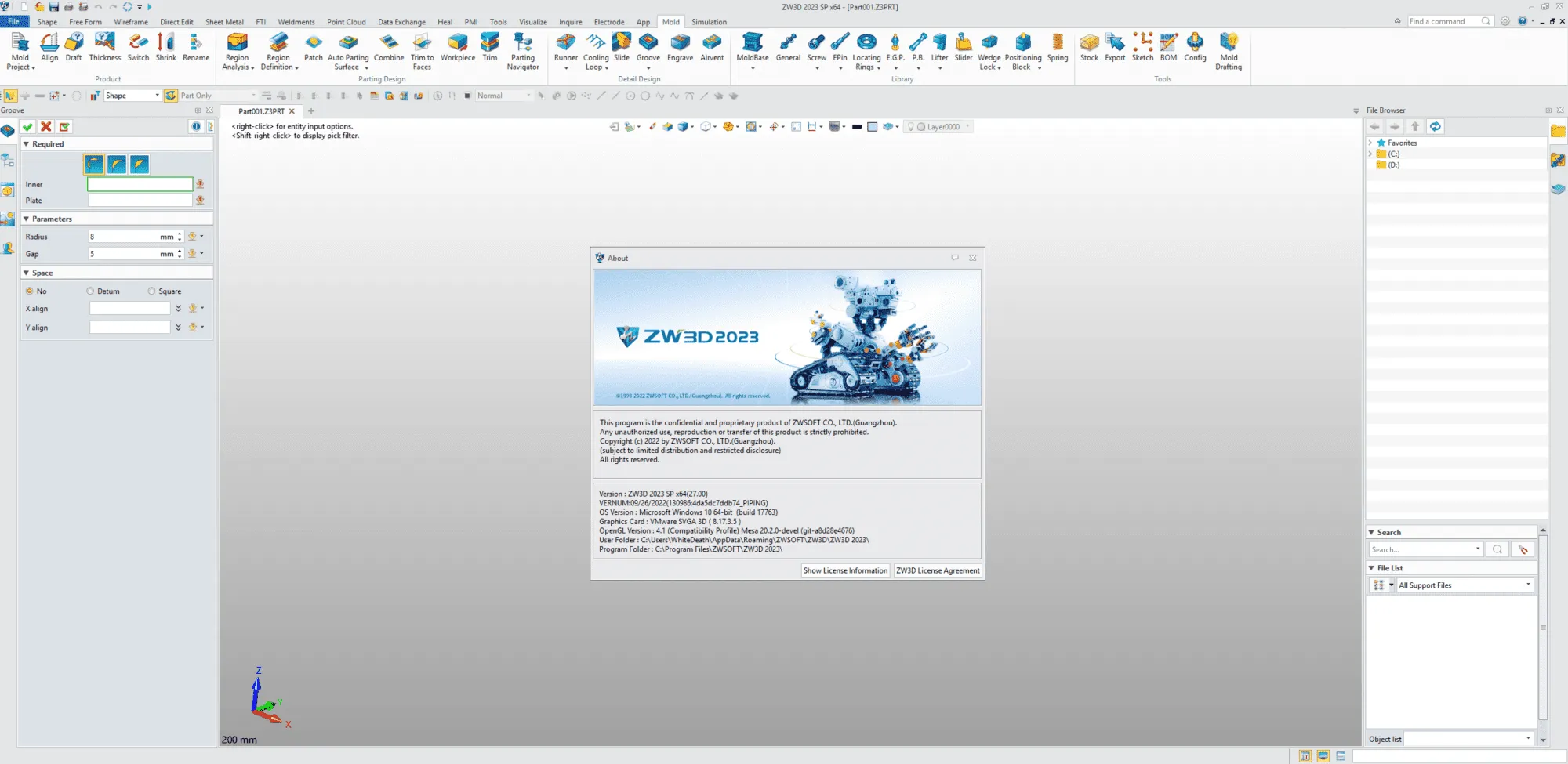Confirm the Groove command with green check
Image resolution: width=1568 pixels, height=764 pixels.
pyautogui.click(x=28, y=127)
